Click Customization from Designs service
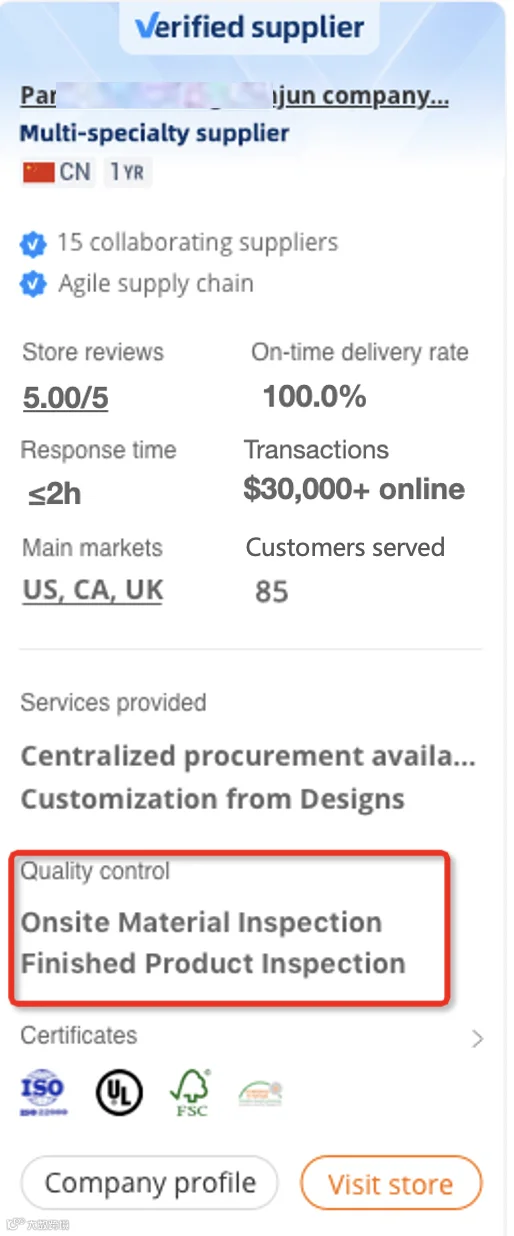This screenshot has width=514, height=1236. 213,799
